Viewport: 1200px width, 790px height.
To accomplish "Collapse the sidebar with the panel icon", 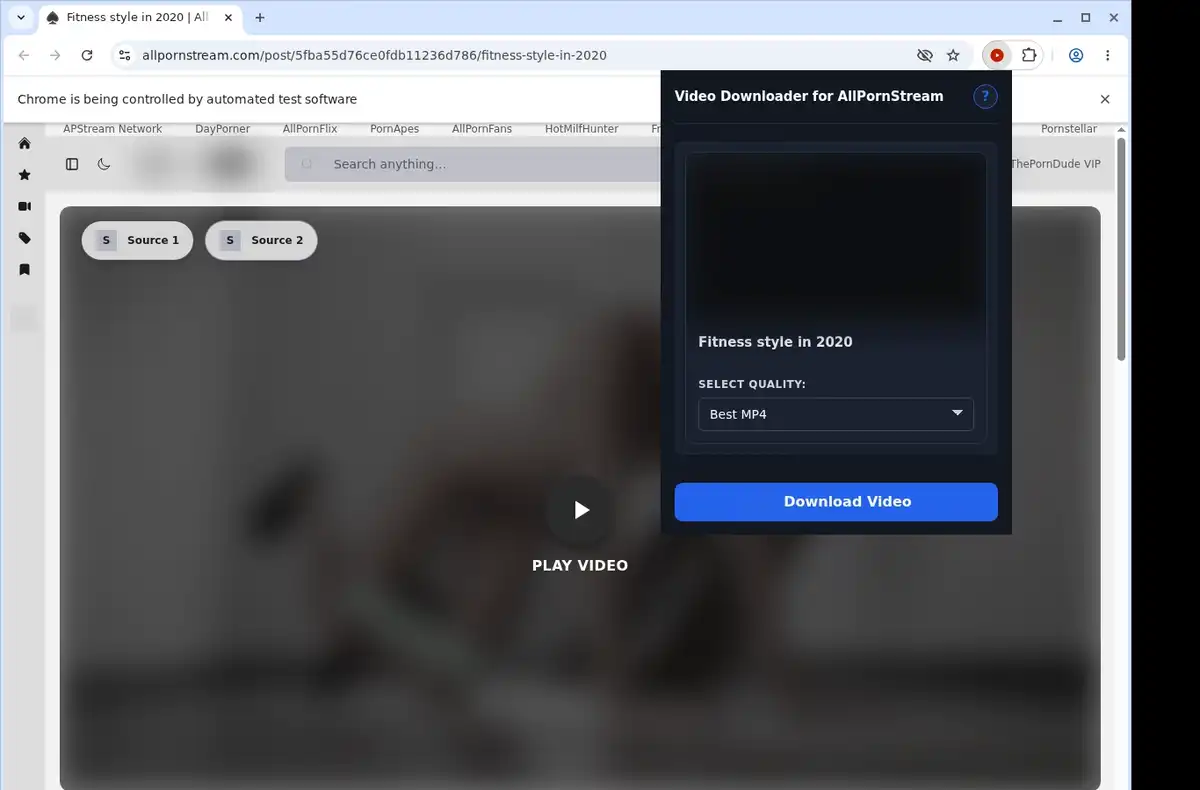I will (72, 164).
